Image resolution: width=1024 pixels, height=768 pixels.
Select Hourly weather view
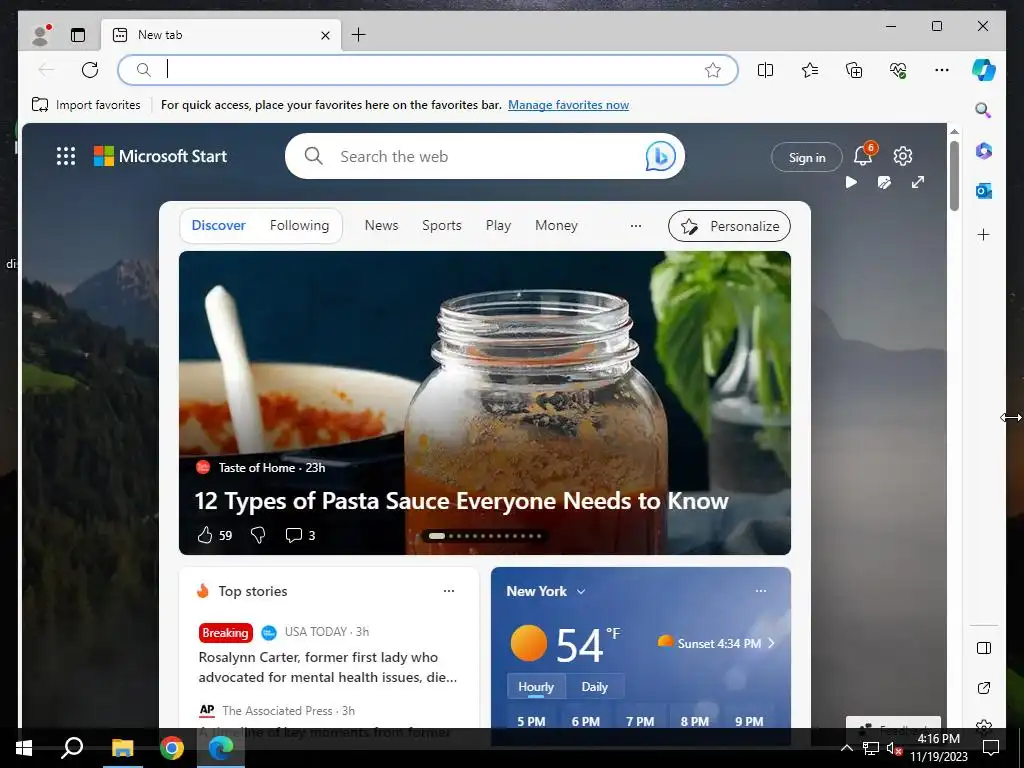pyautogui.click(x=536, y=687)
